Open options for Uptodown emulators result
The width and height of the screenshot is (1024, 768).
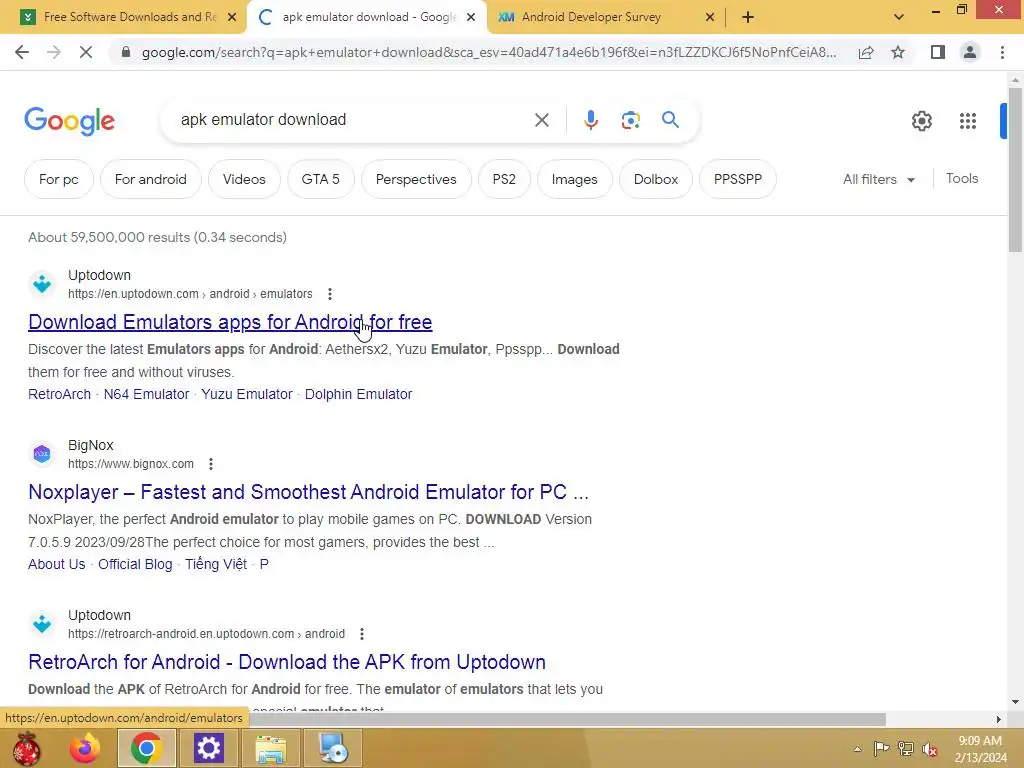pos(330,294)
